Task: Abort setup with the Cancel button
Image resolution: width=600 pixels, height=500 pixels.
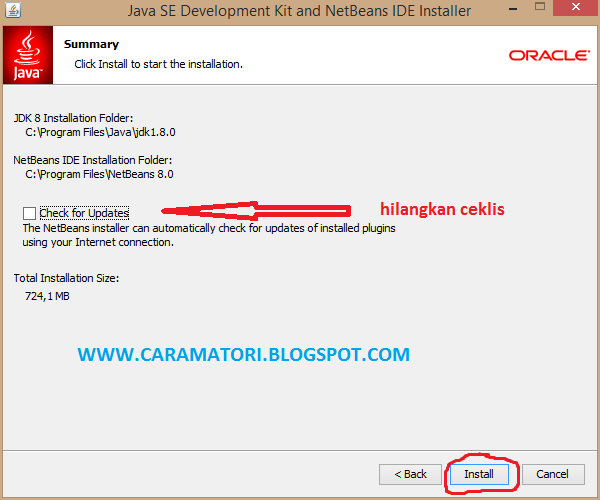Action: pos(553,474)
